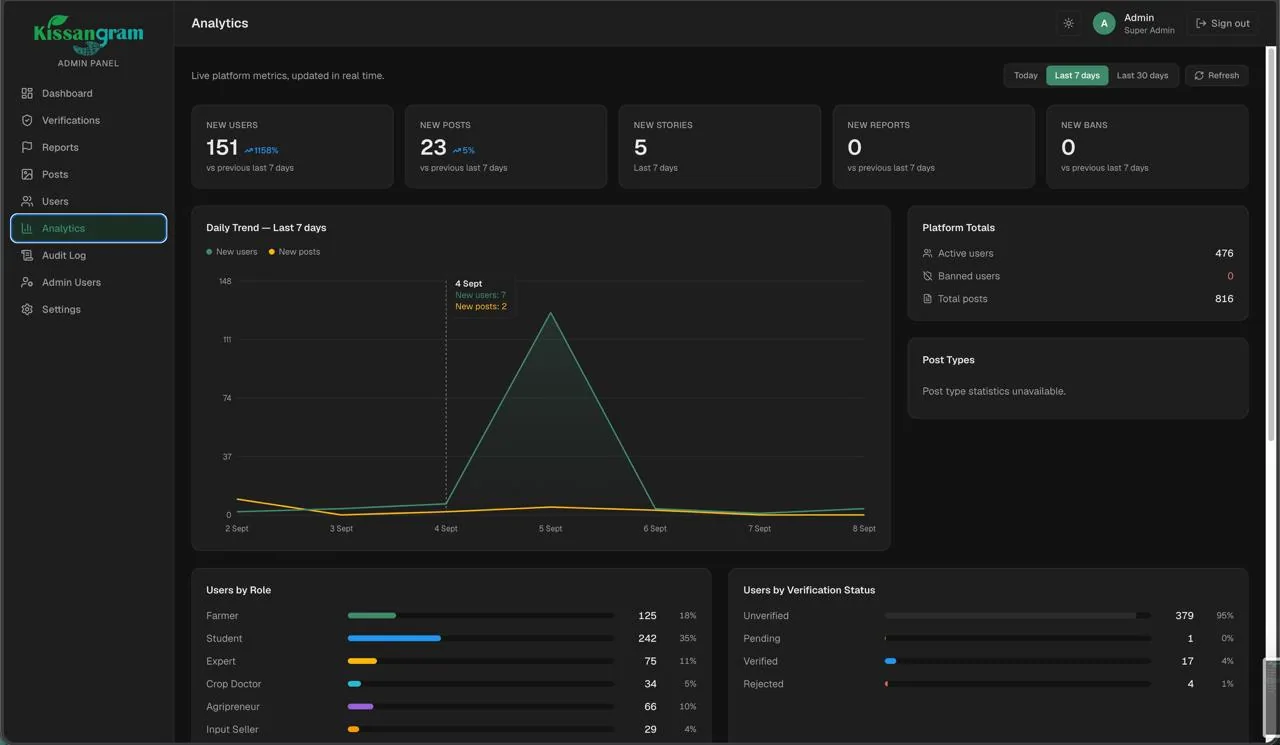Screen dimensions: 1280x745
Task: Open the Verifications page
Action: (88, 120)
